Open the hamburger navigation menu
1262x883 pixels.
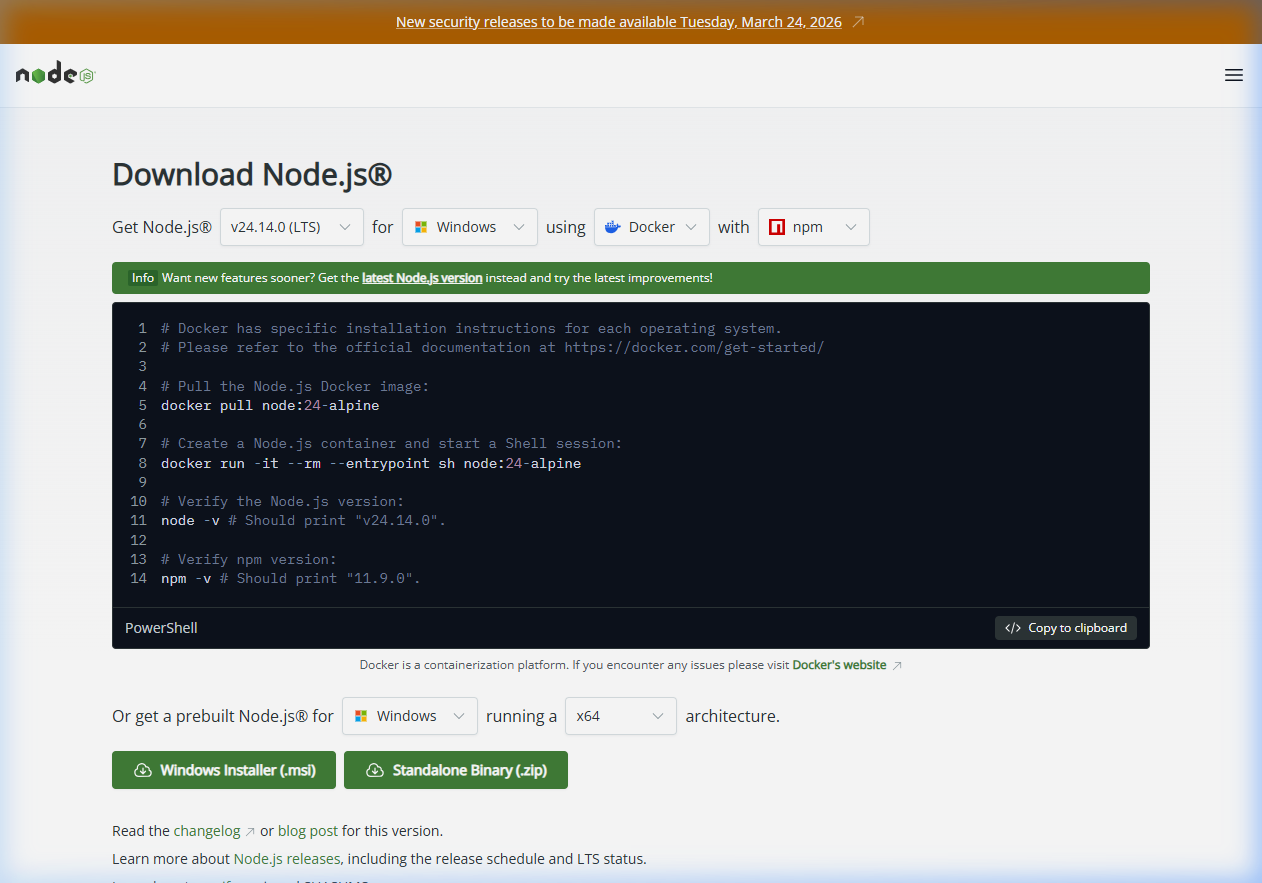point(1234,74)
